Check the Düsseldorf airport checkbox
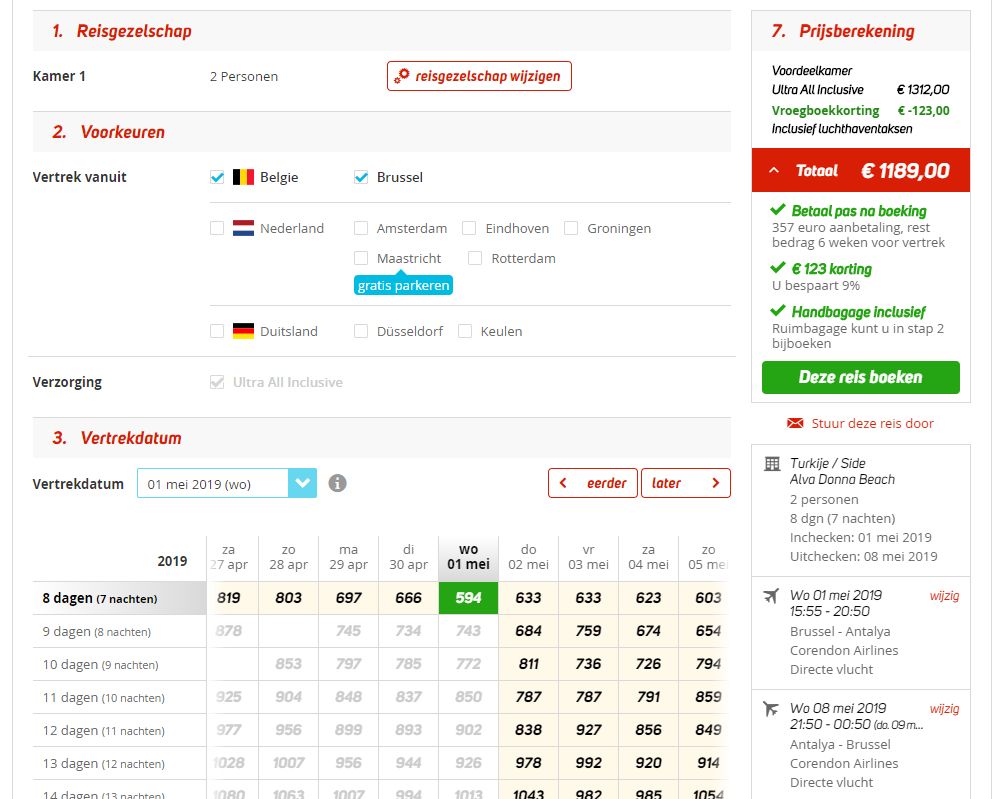Screen dimensions: 996x799 click(361, 331)
